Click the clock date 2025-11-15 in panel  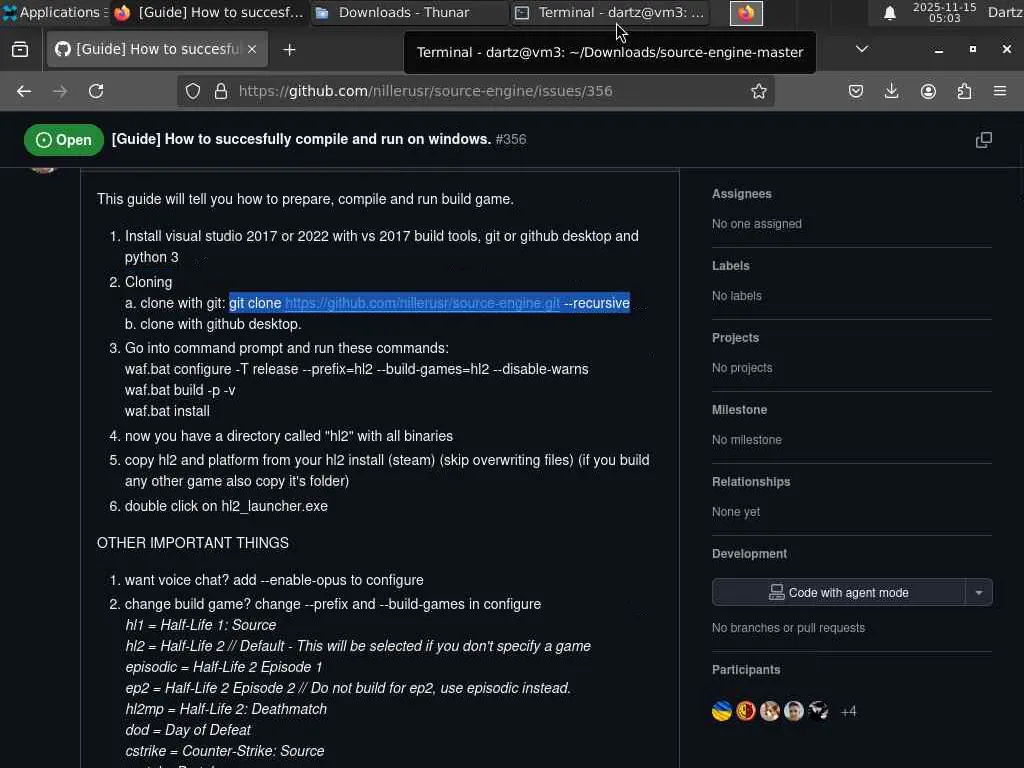[x=944, y=12]
